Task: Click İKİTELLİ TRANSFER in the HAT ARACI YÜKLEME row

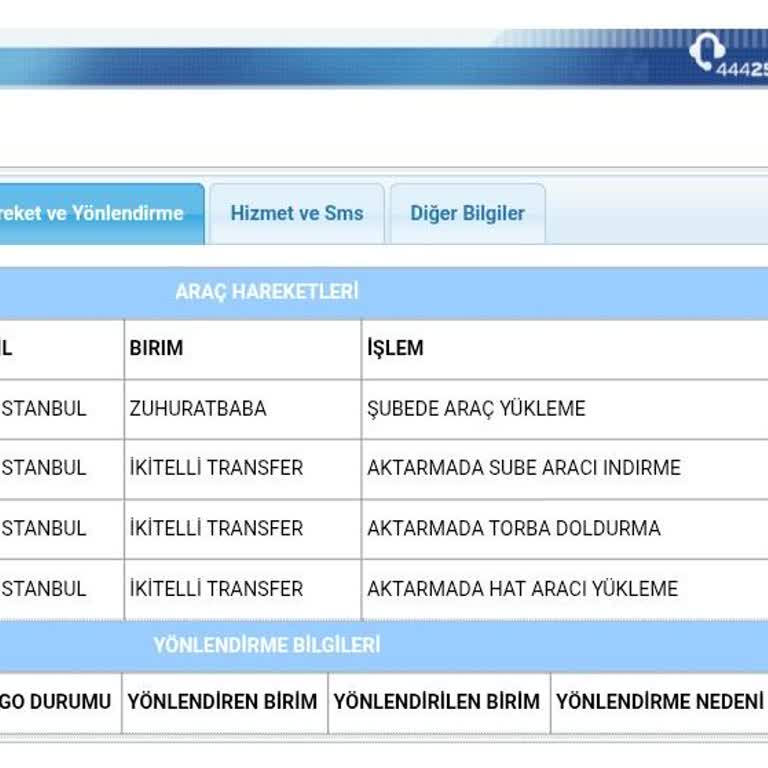Action: [243, 589]
